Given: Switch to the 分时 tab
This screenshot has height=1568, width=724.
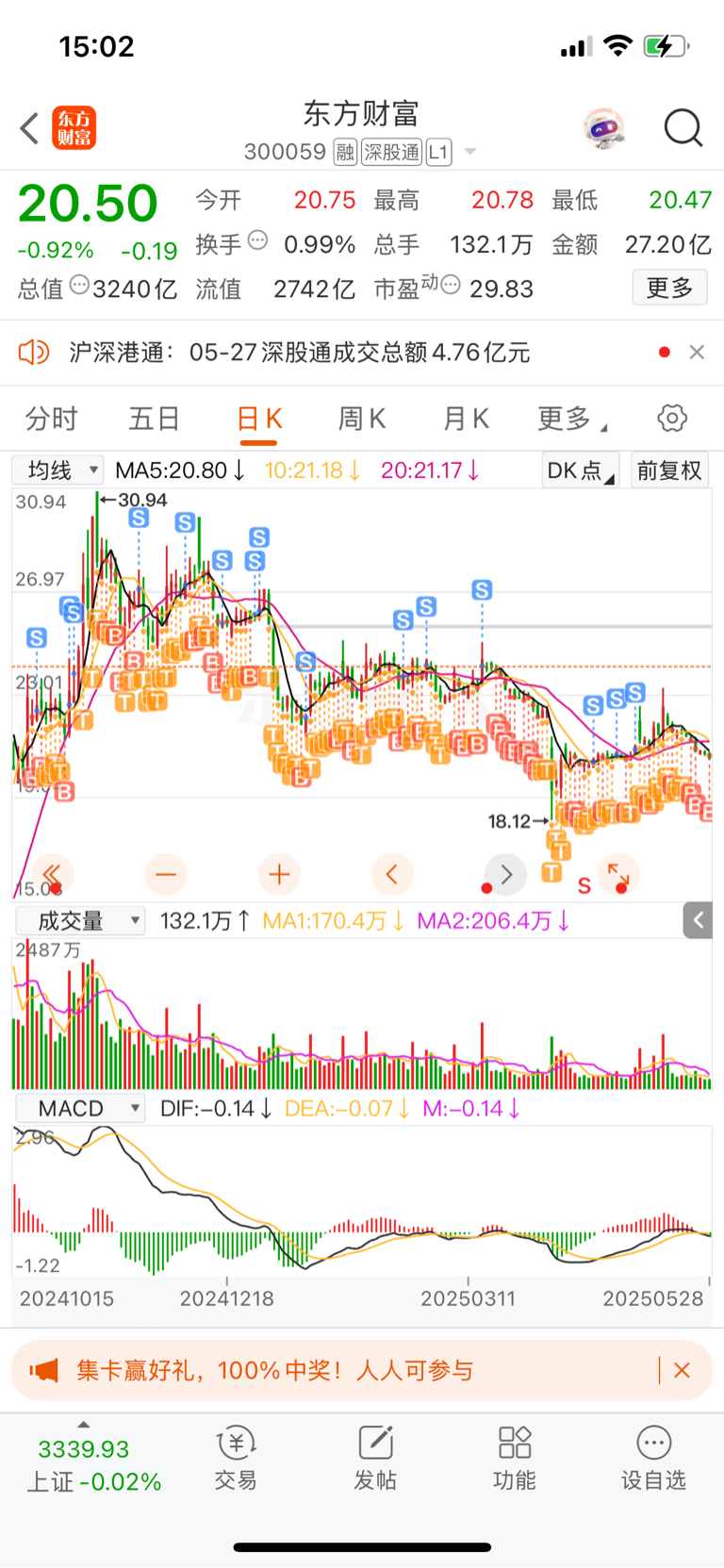Looking at the screenshot, I should (x=51, y=419).
